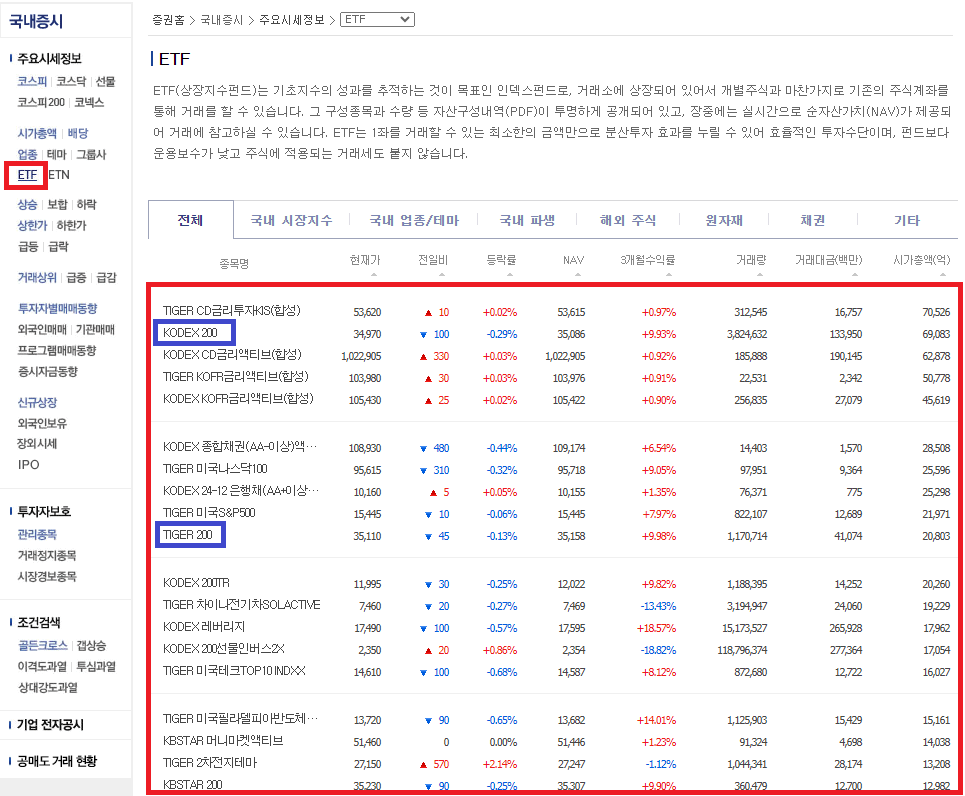The width and height of the screenshot is (965, 796).
Task: Open 업종 sidebar link
Action: 27,154
